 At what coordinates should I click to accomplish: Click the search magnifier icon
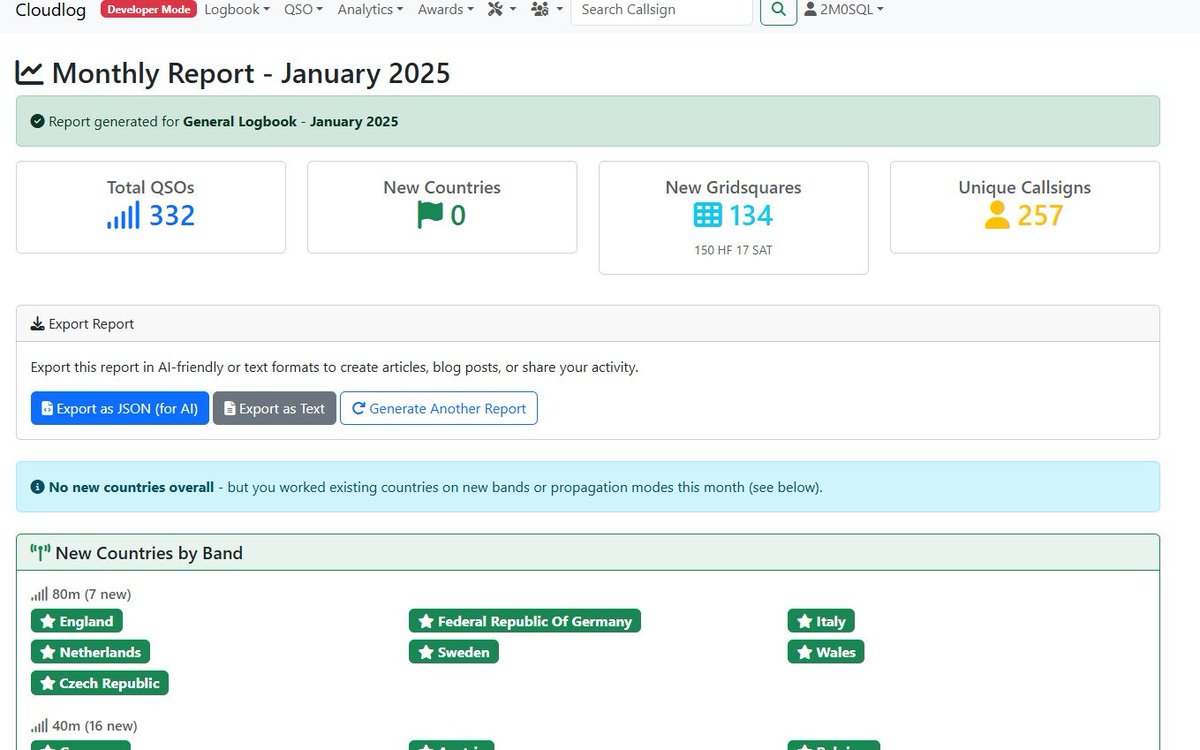tap(778, 10)
